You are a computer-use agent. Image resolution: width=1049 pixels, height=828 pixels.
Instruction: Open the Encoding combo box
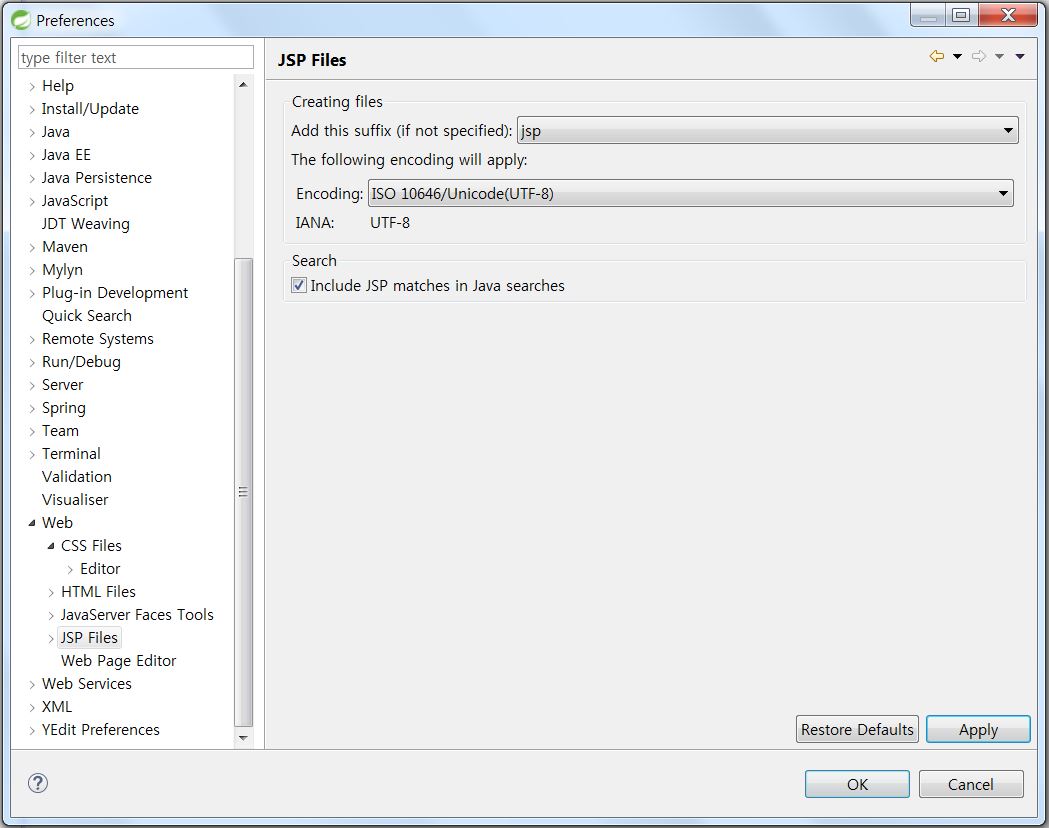point(690,193)
